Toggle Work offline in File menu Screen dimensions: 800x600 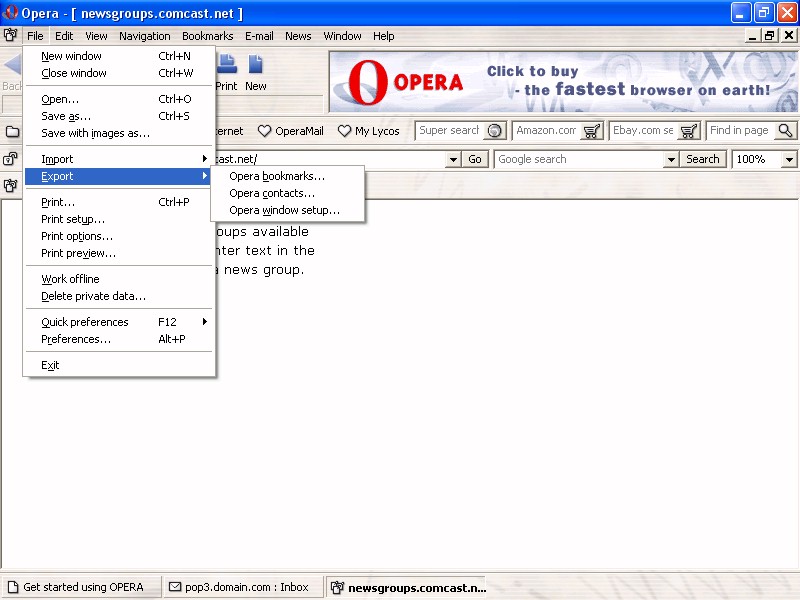point(70,279)
